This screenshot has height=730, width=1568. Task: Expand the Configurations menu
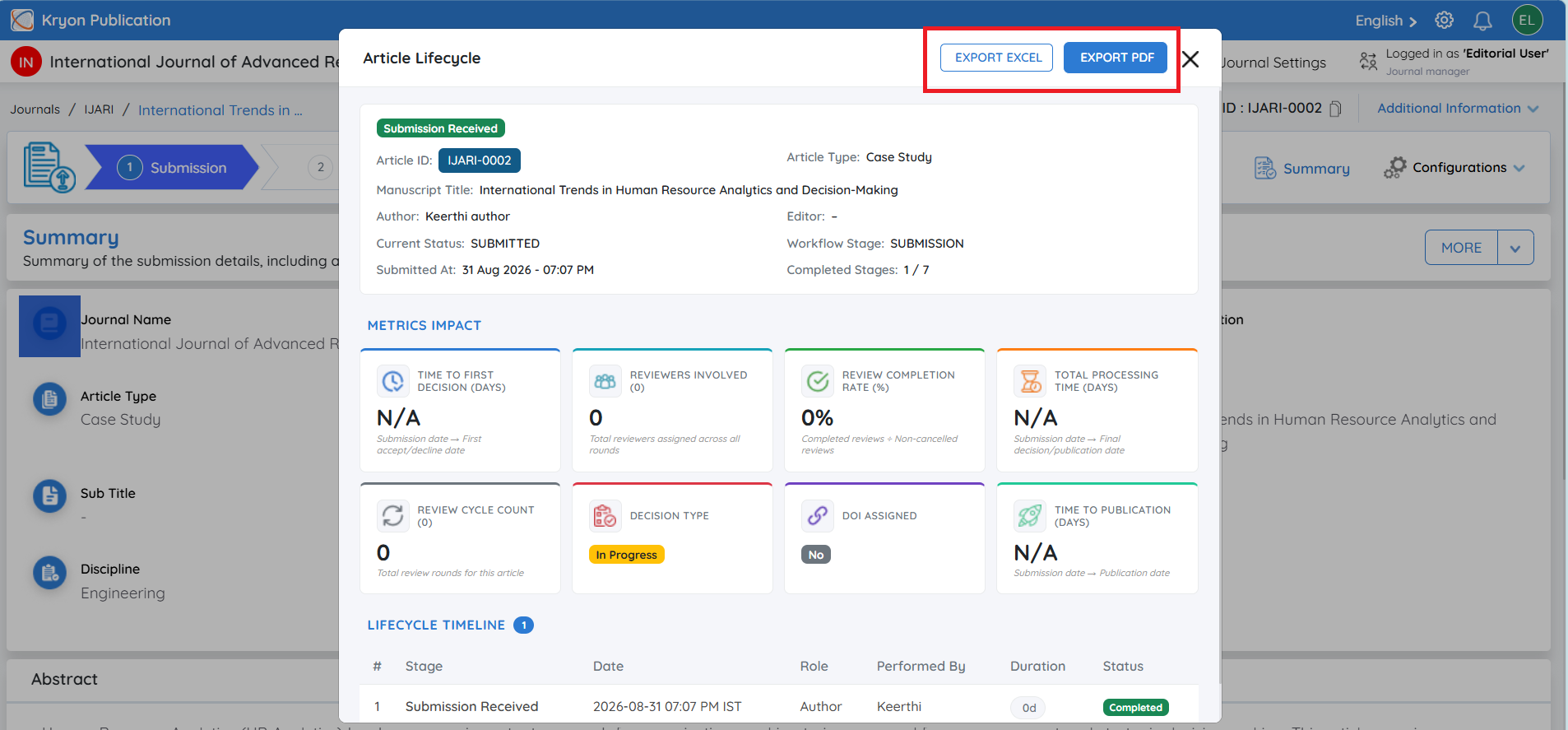pyautogui.click(x=1454, y=168)
